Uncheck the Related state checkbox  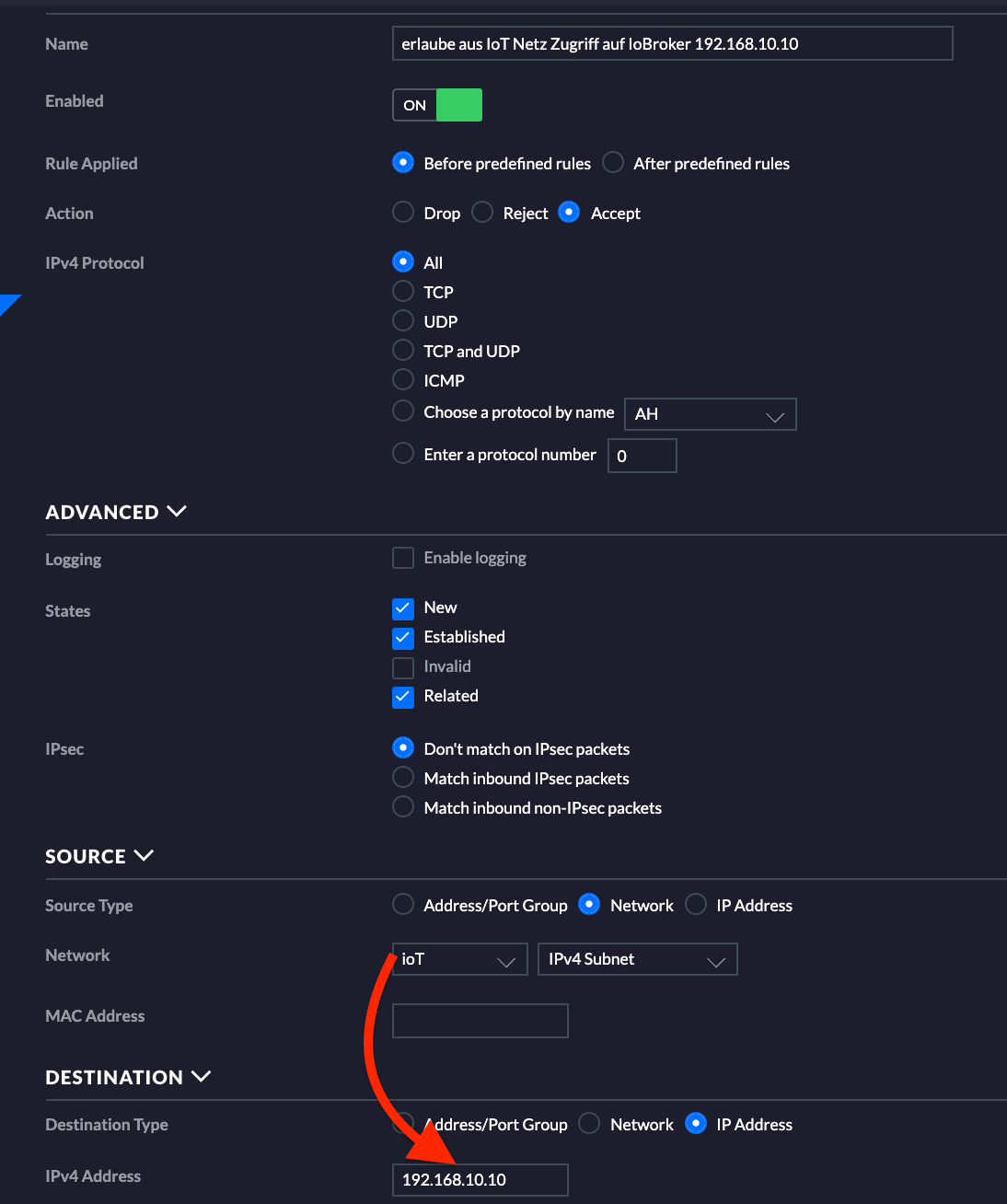(403, 696)
